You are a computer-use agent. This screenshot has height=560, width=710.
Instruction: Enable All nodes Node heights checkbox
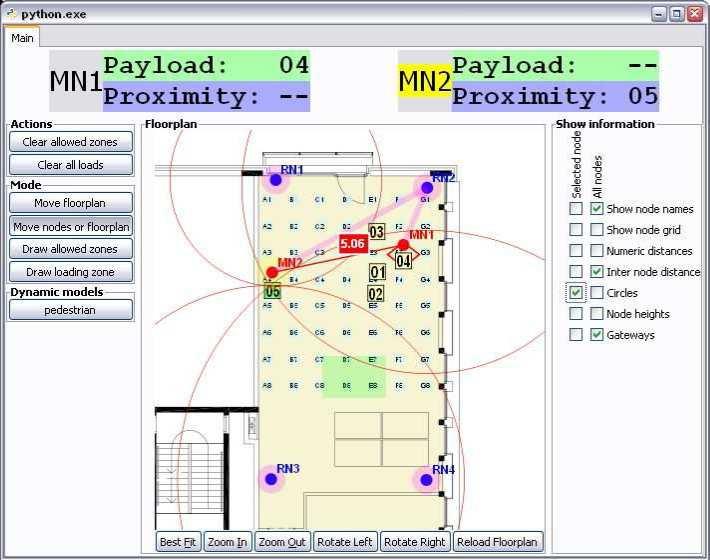pos(597,313)
